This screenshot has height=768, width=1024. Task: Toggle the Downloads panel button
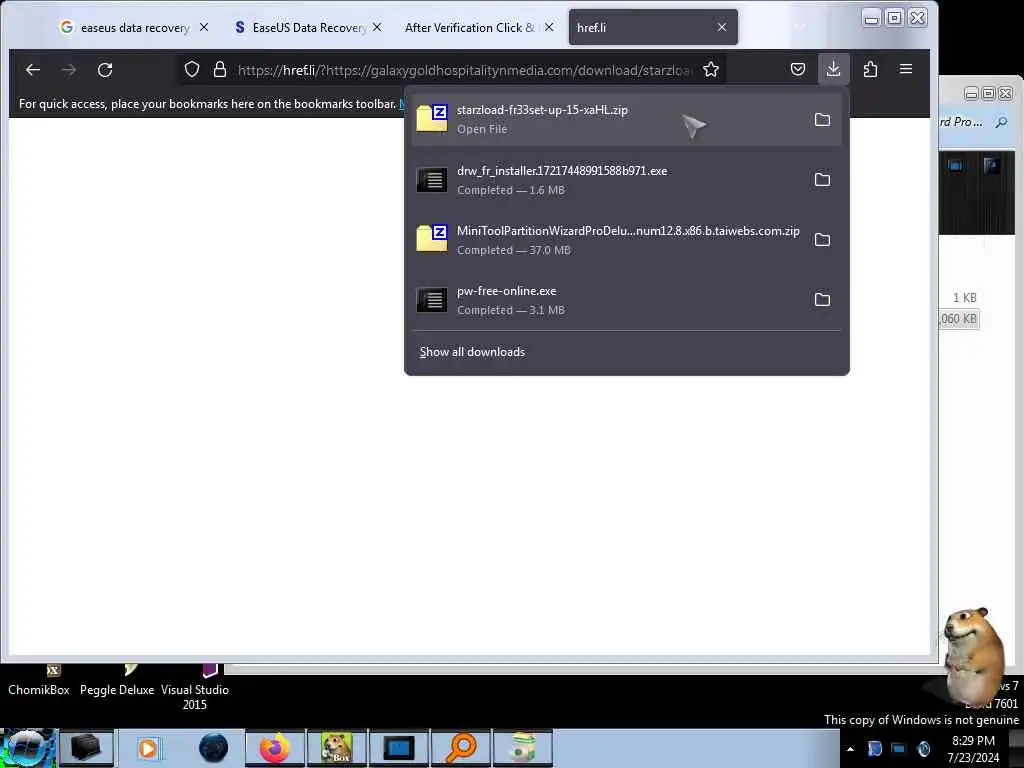(x=833, y=69)
